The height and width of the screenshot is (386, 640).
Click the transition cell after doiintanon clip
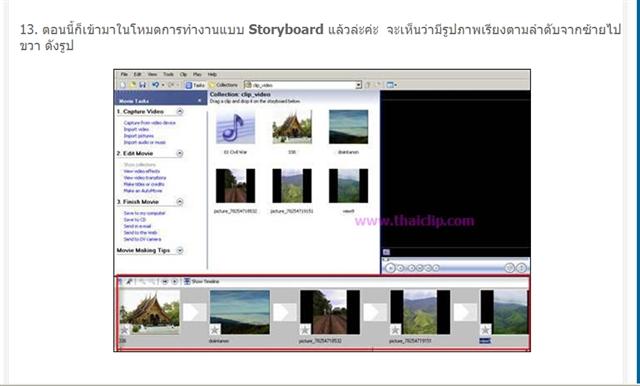[284, 313]
